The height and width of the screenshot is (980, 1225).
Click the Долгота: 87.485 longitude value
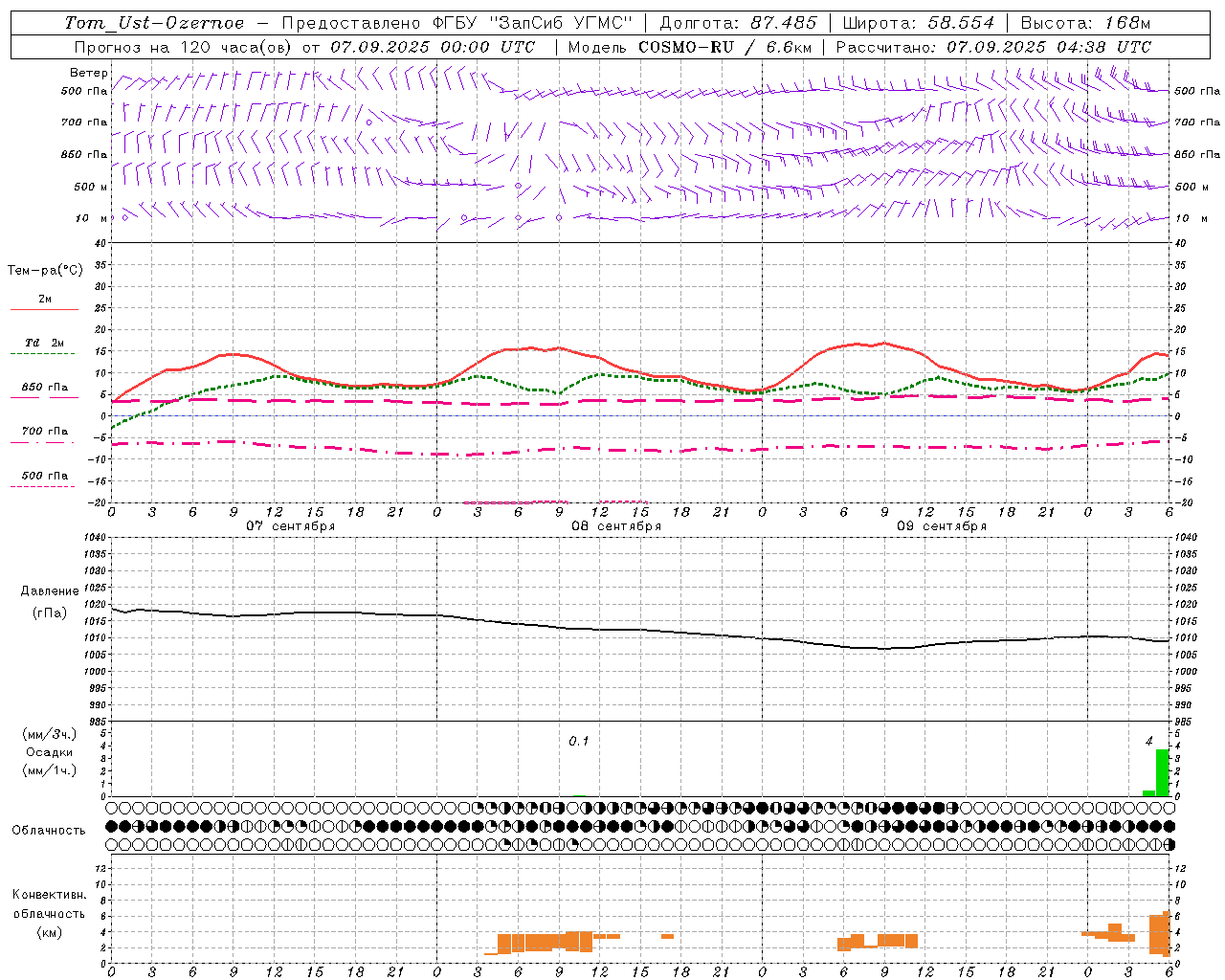pos(738,23)
